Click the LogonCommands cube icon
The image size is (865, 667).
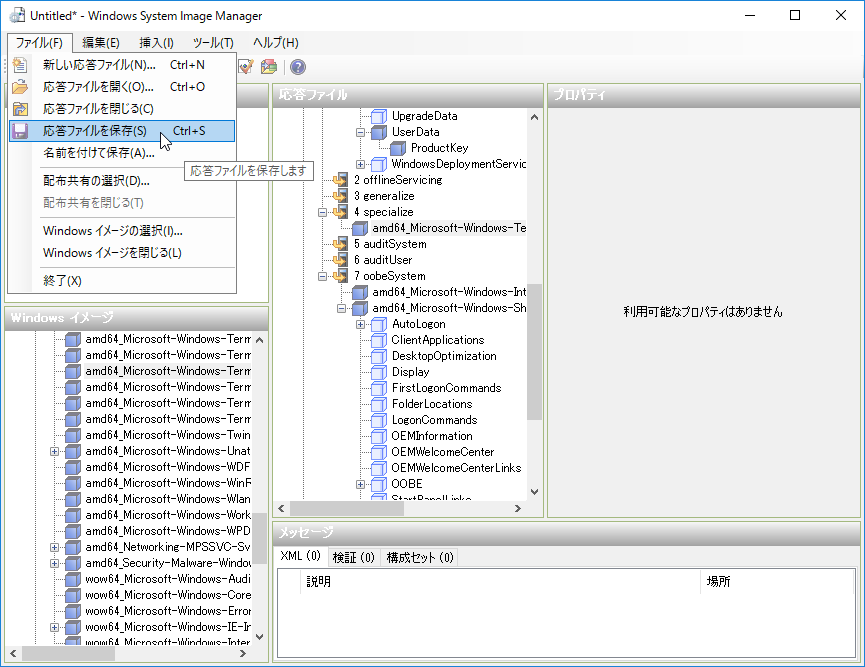378,420
